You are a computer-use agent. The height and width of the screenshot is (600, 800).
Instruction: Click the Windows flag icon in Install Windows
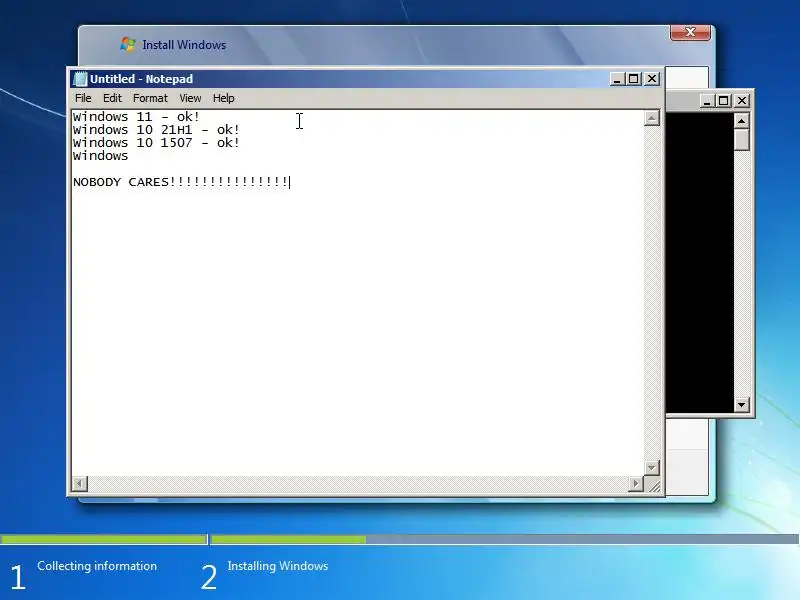pyautogui.click(x=128, y=44)
